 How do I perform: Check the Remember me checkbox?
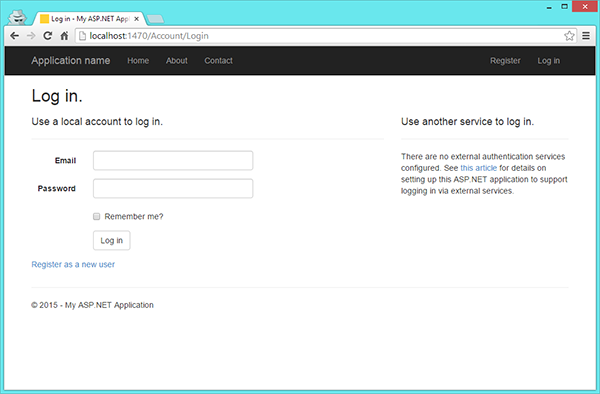click(x=96, y=217)
